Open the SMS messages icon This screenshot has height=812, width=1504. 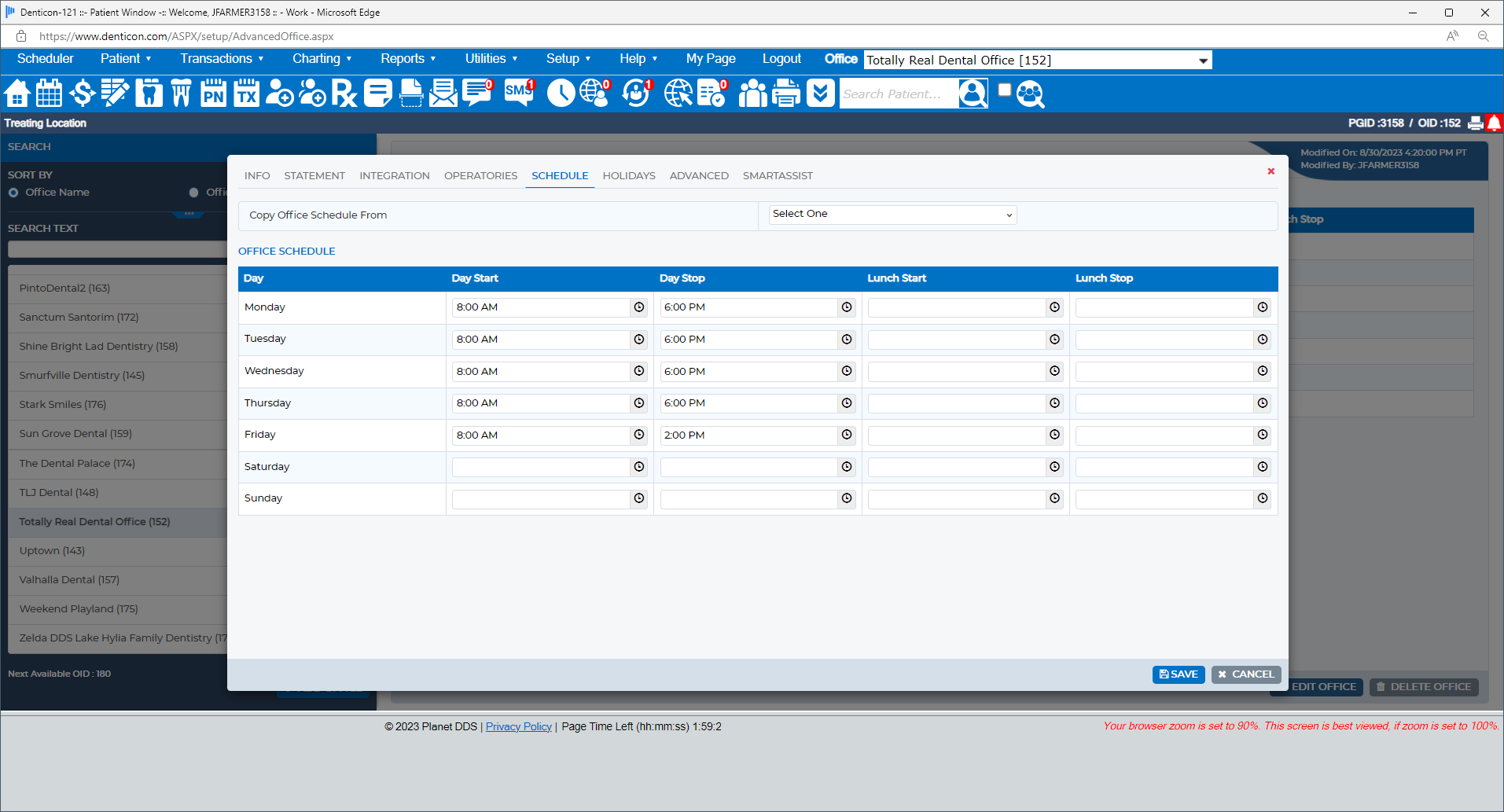pyautogui.click(x=519, y=93)
